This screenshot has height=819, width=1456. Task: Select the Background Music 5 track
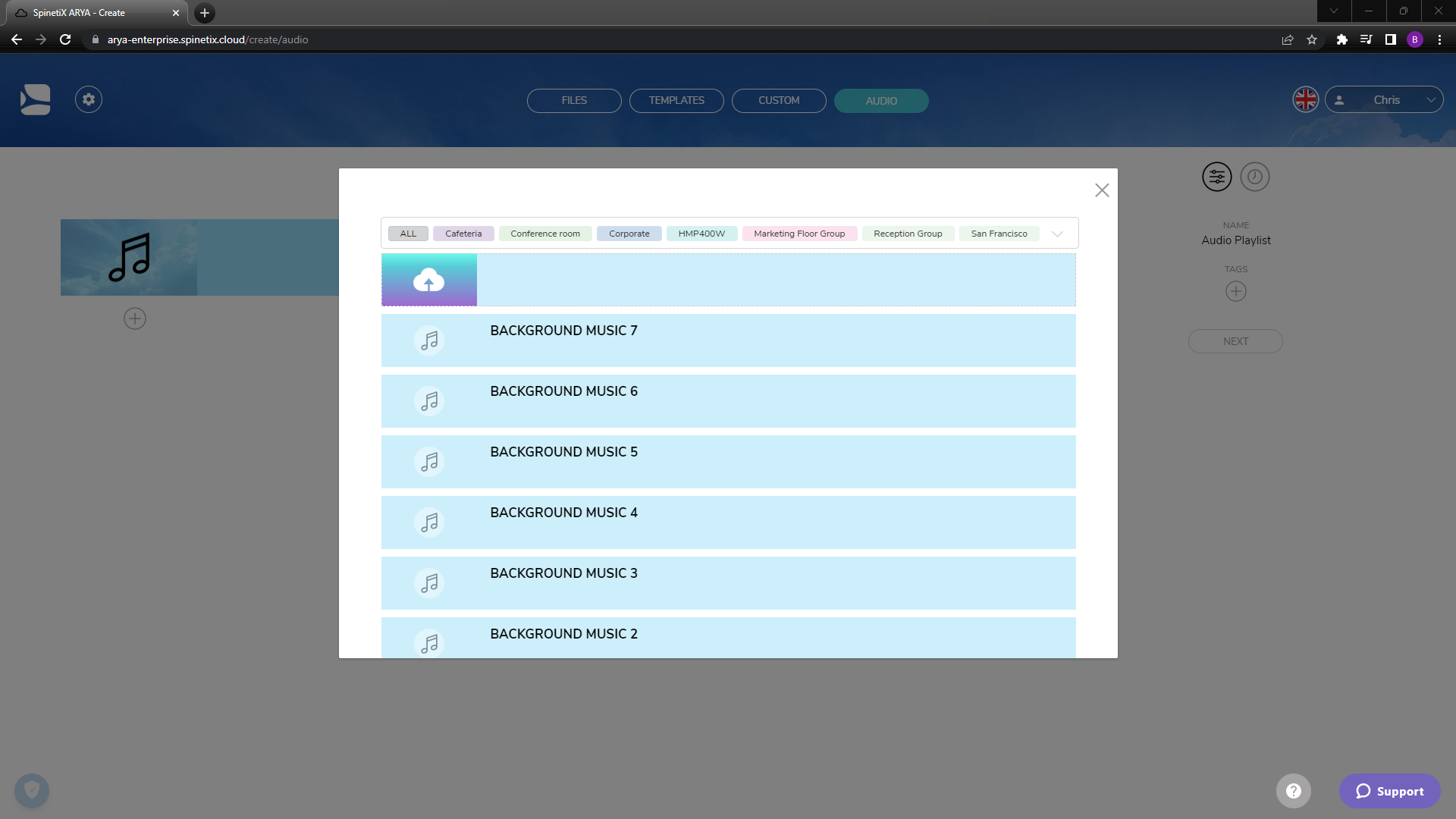point(728,461)
